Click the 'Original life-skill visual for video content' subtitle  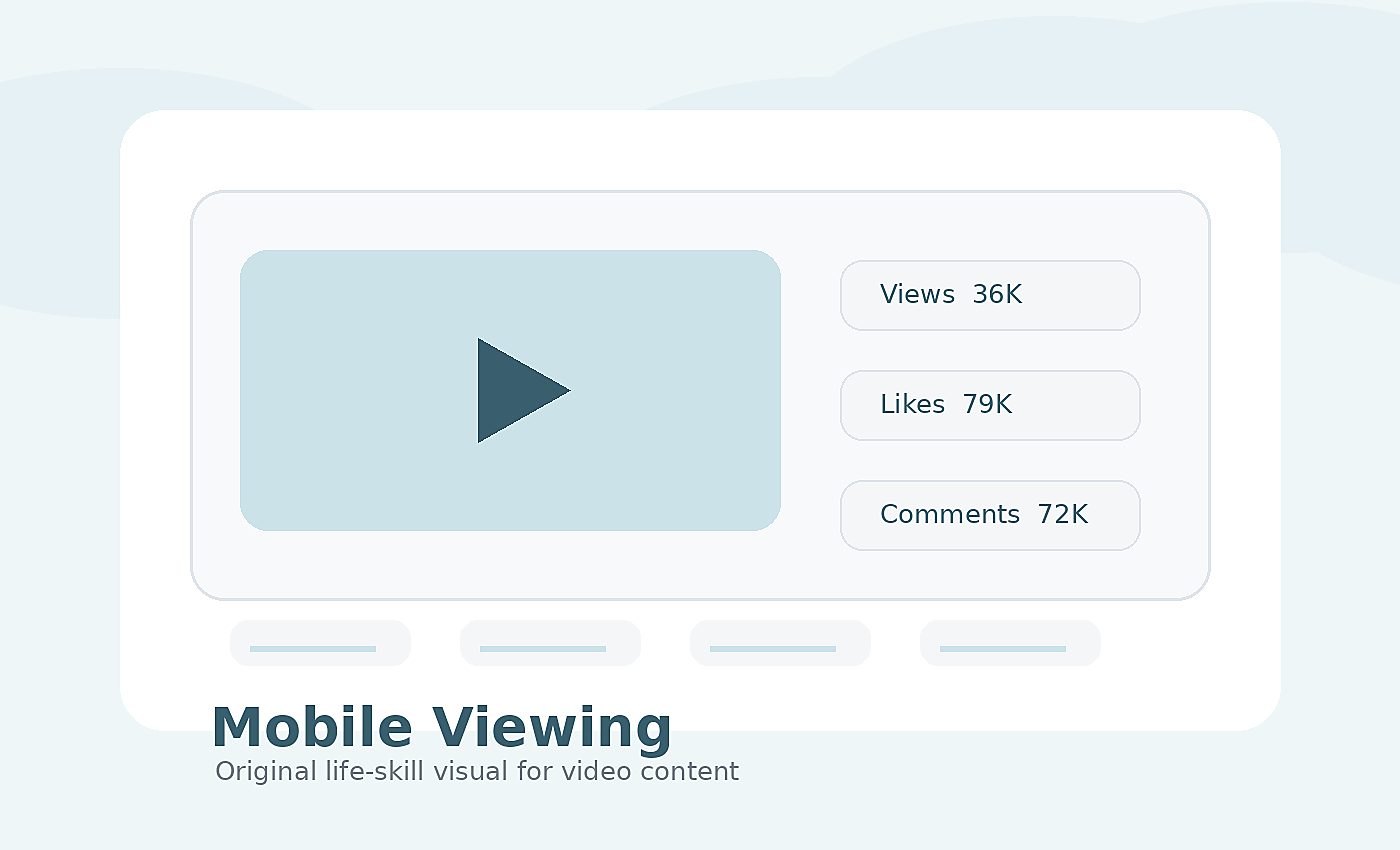click(477, 771)
